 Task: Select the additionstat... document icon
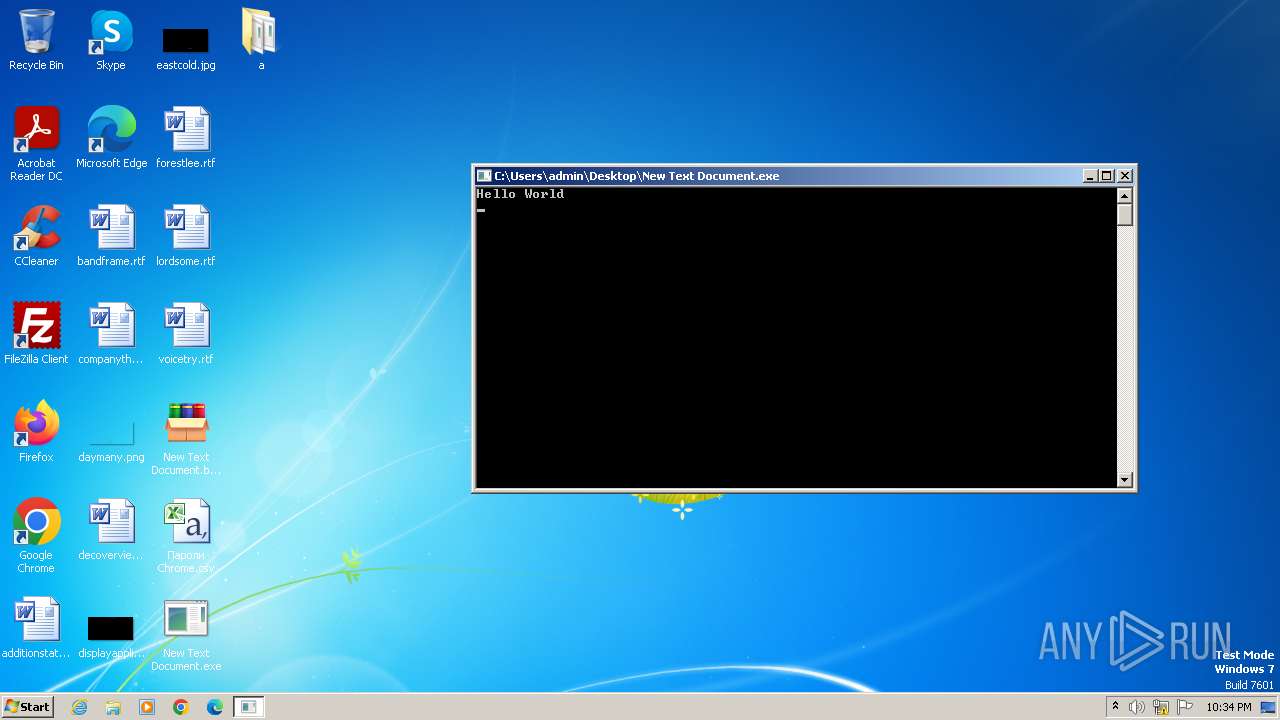coord(36,628)
